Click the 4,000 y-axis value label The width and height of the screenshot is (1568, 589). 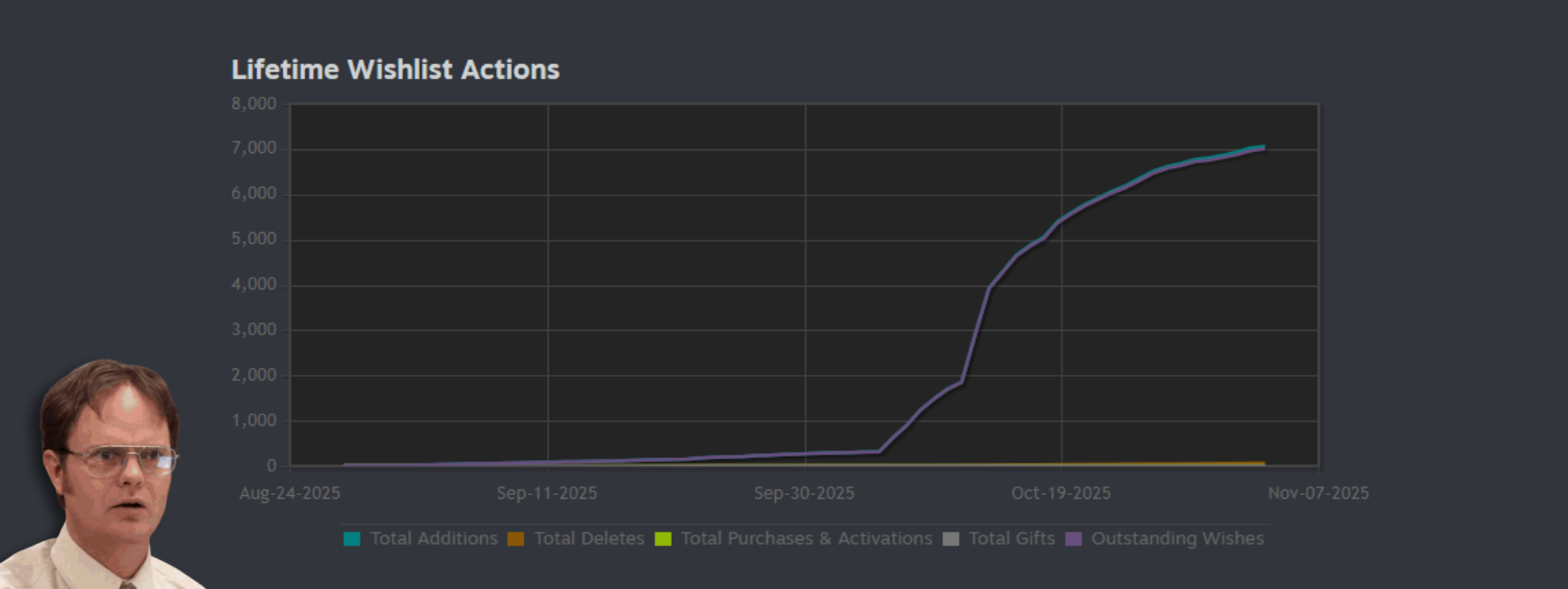point(254,285)
